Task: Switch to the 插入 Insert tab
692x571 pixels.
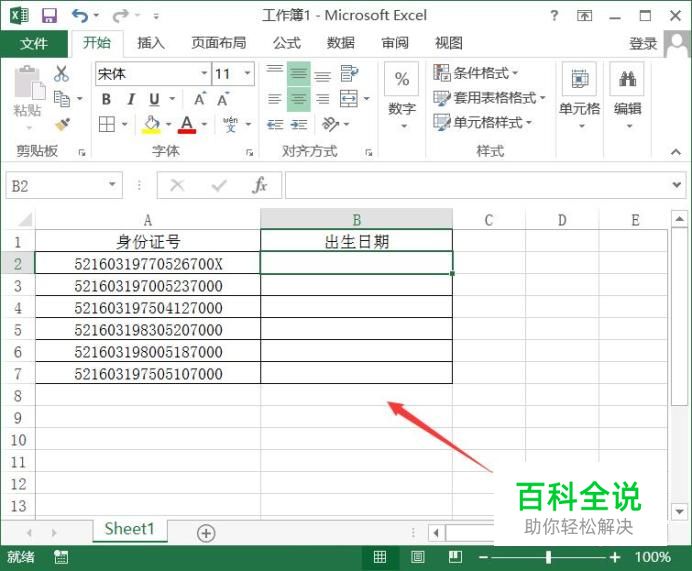Action: pos(150,43)
